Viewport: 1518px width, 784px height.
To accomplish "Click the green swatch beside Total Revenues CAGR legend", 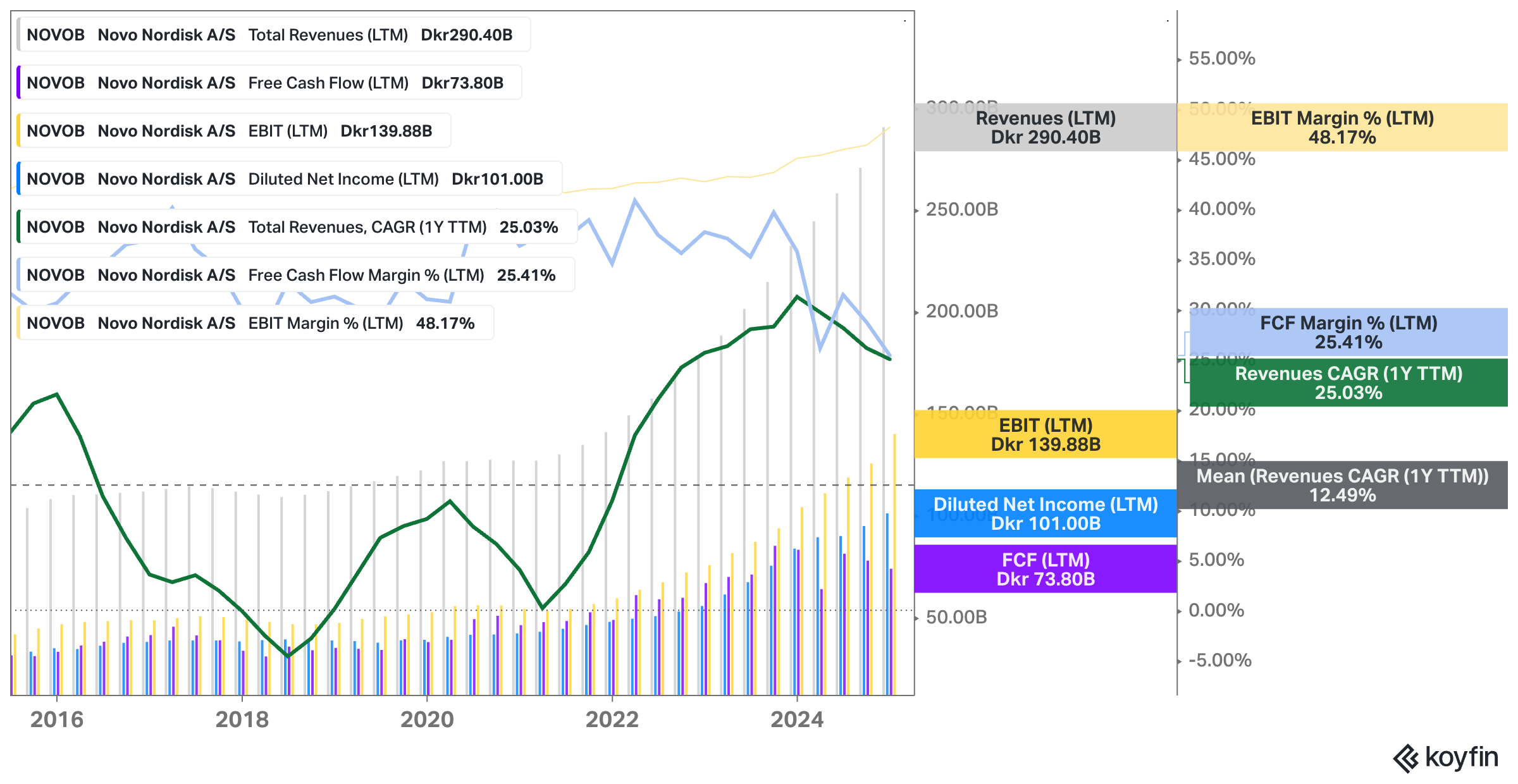I will 19,227.
